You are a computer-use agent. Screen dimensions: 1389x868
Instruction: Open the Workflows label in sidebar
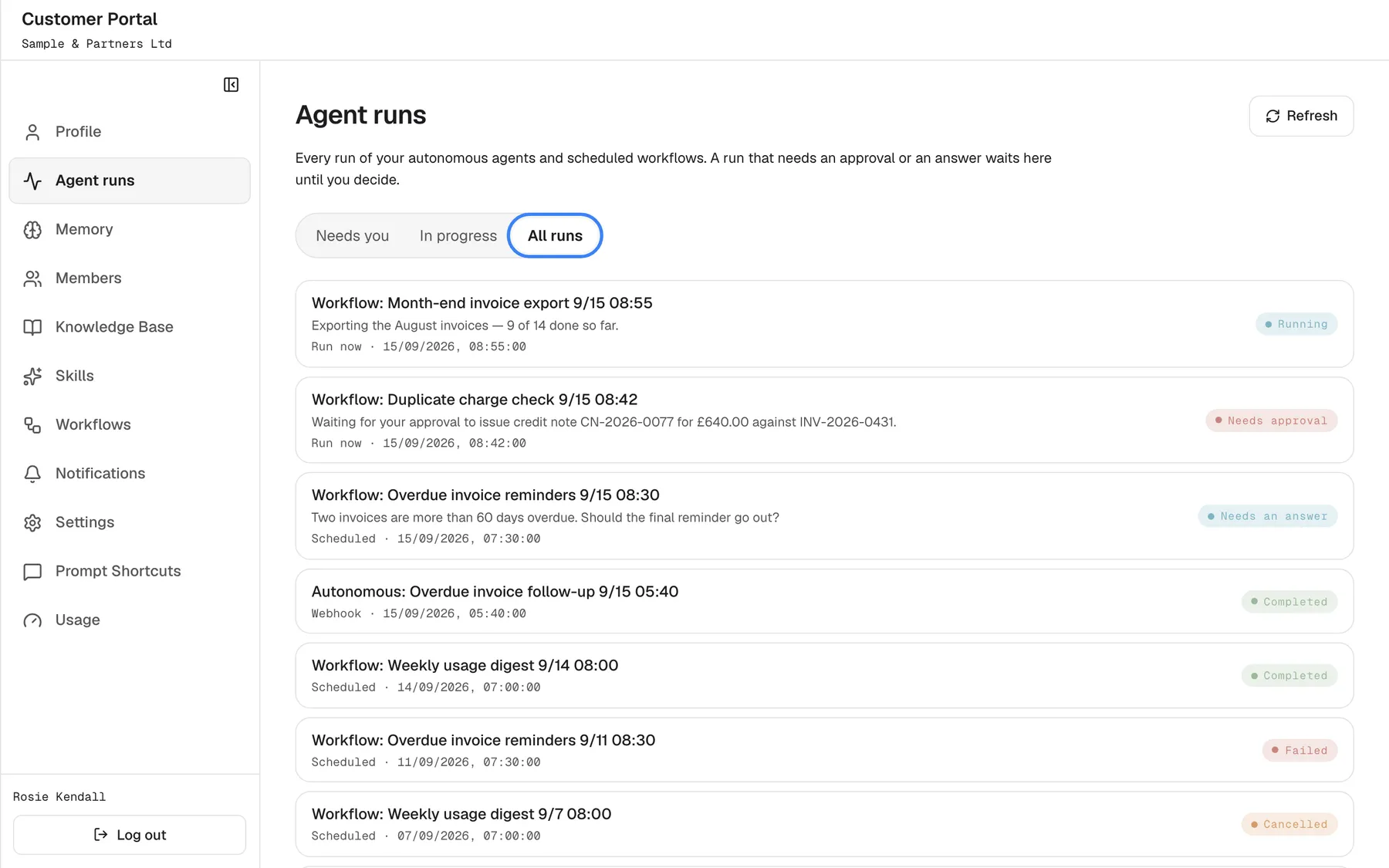pyautogui.click(x=93, y=424)
